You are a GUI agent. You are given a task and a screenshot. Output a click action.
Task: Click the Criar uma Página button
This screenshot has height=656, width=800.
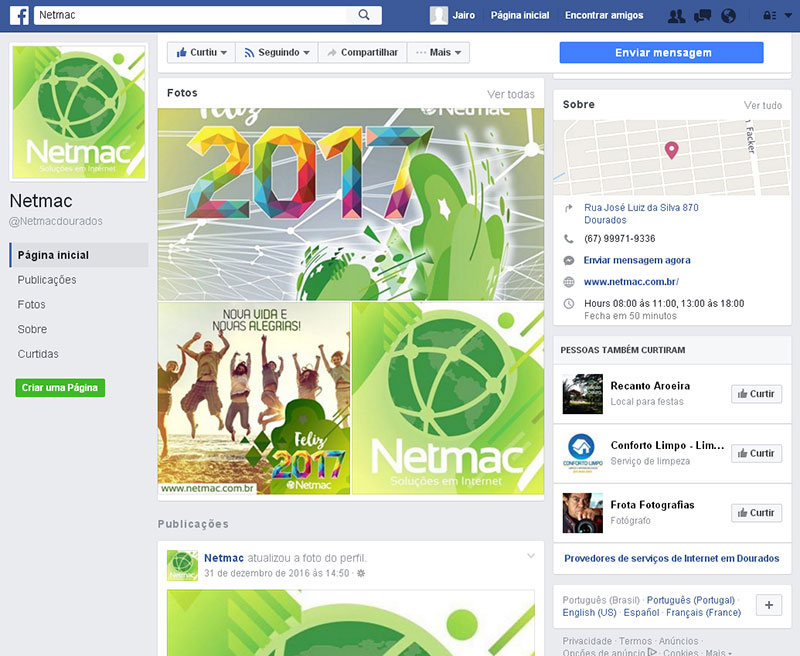click(x=60, y=388)
